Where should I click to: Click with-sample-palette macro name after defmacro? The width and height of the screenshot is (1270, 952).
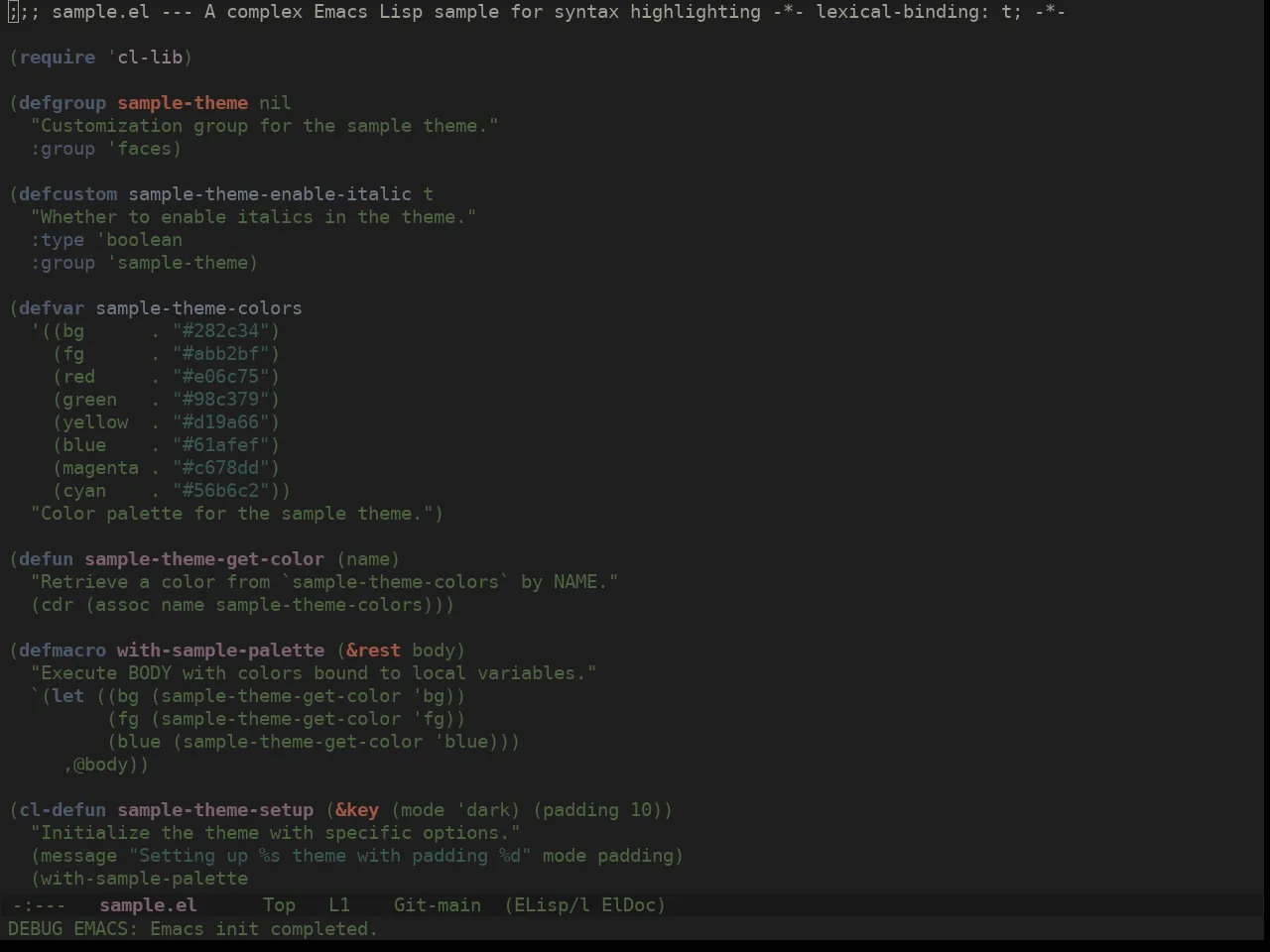click(x=221, y=651)
